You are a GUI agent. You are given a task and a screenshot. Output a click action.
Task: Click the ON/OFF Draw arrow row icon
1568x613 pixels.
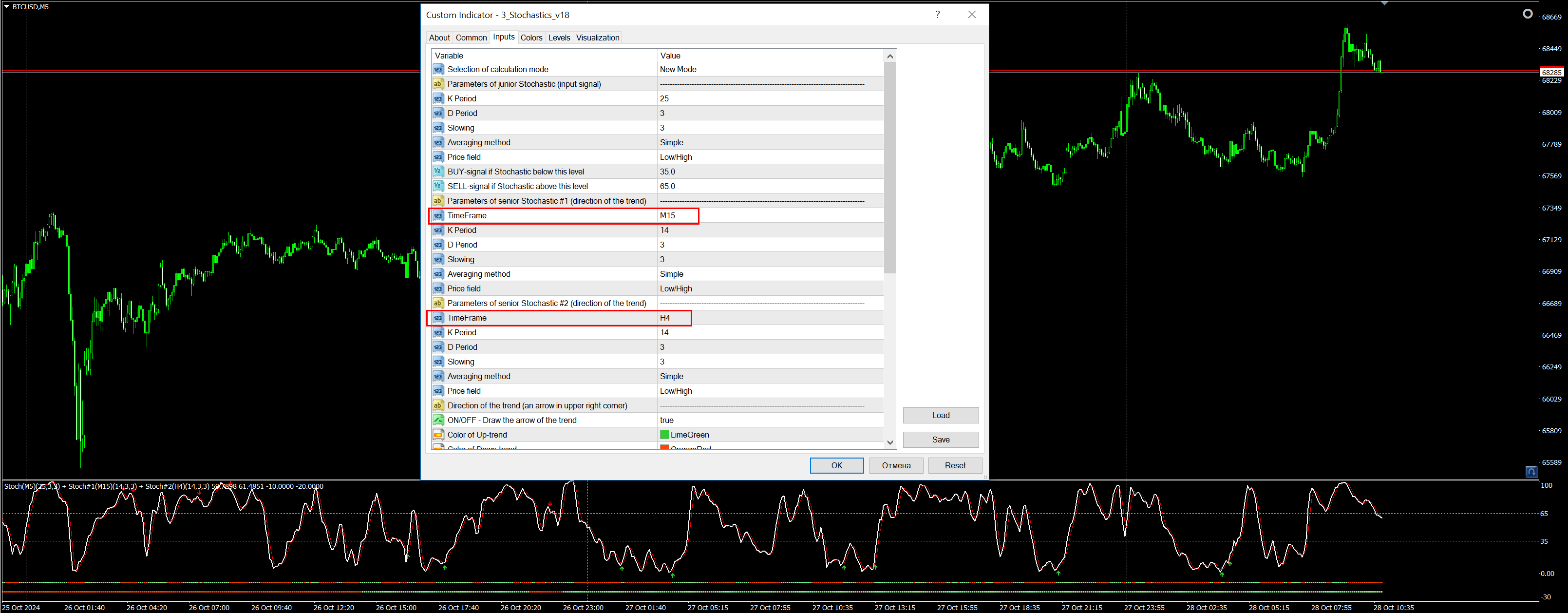pos(437,420)
